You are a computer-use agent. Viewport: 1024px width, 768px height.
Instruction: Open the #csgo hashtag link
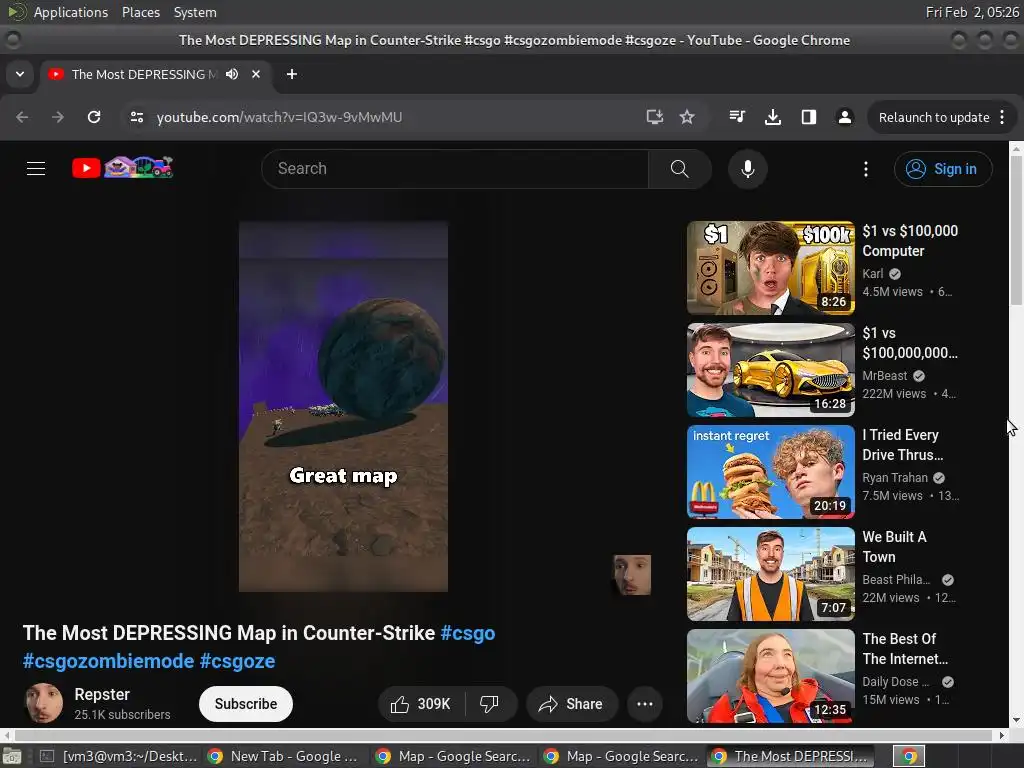[x=468, y=633]
